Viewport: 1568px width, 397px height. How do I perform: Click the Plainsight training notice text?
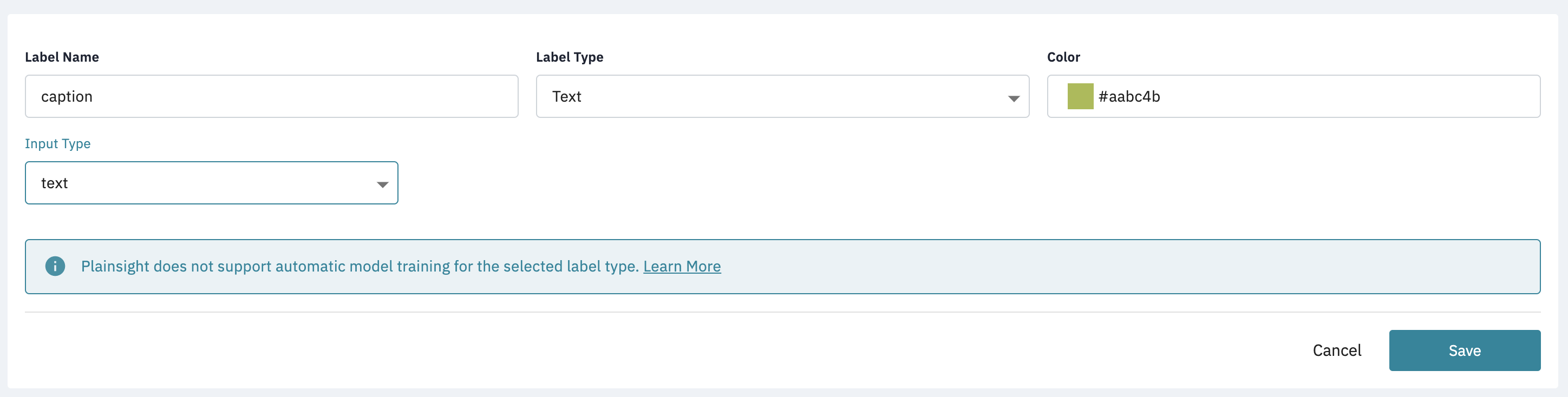pyautogui.click(x=360, y=266)
